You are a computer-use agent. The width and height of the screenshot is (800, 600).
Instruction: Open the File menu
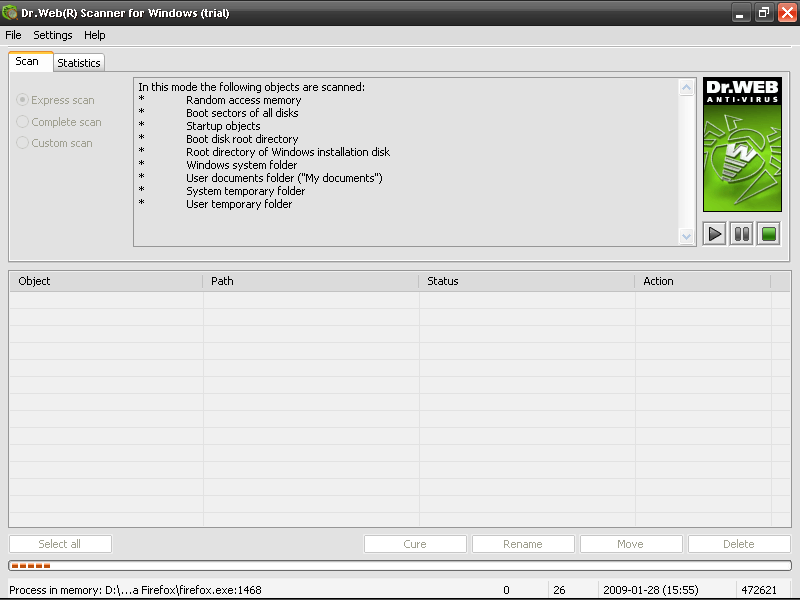[13, 35]
